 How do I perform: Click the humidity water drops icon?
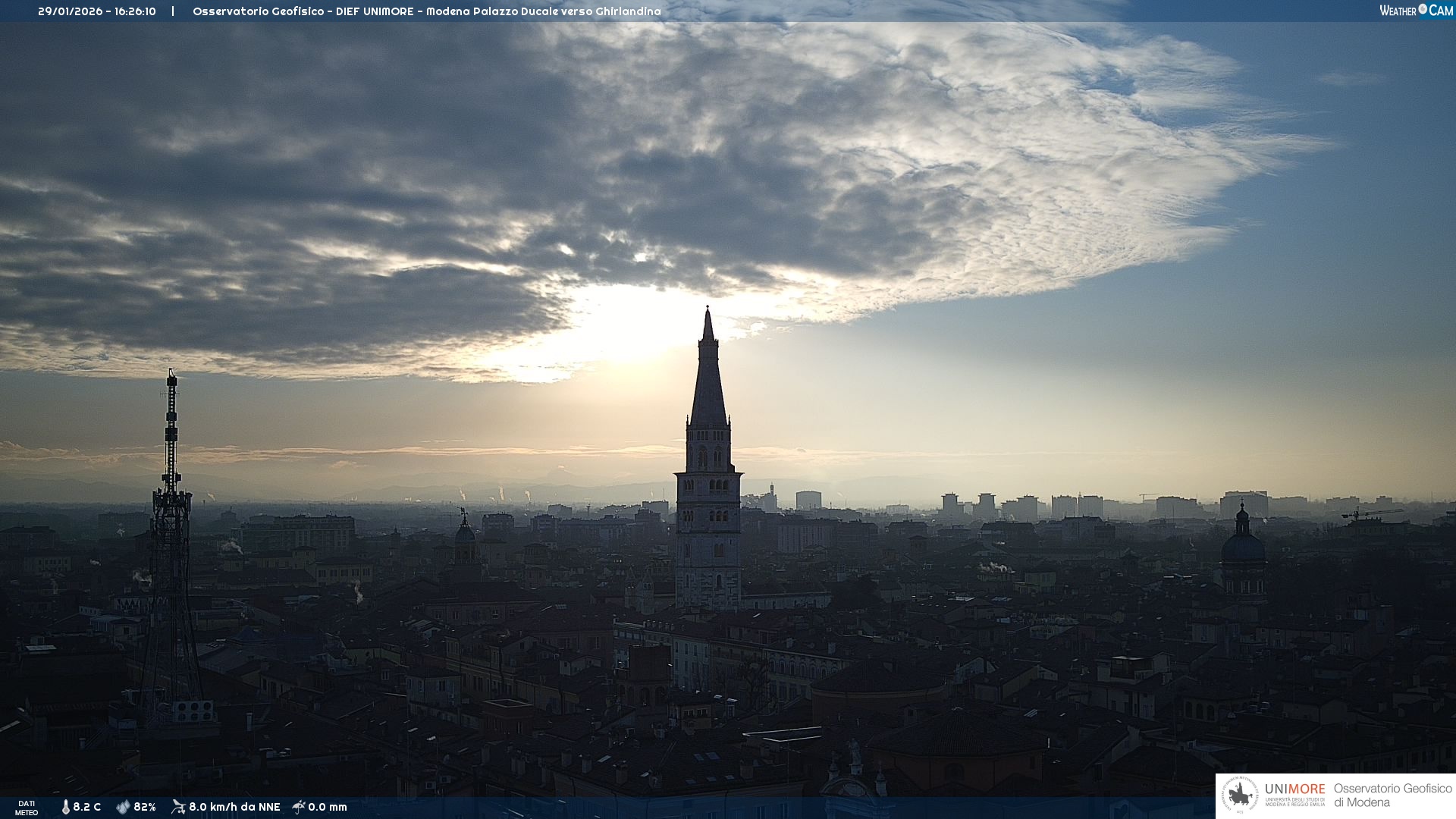click(123, 807)
